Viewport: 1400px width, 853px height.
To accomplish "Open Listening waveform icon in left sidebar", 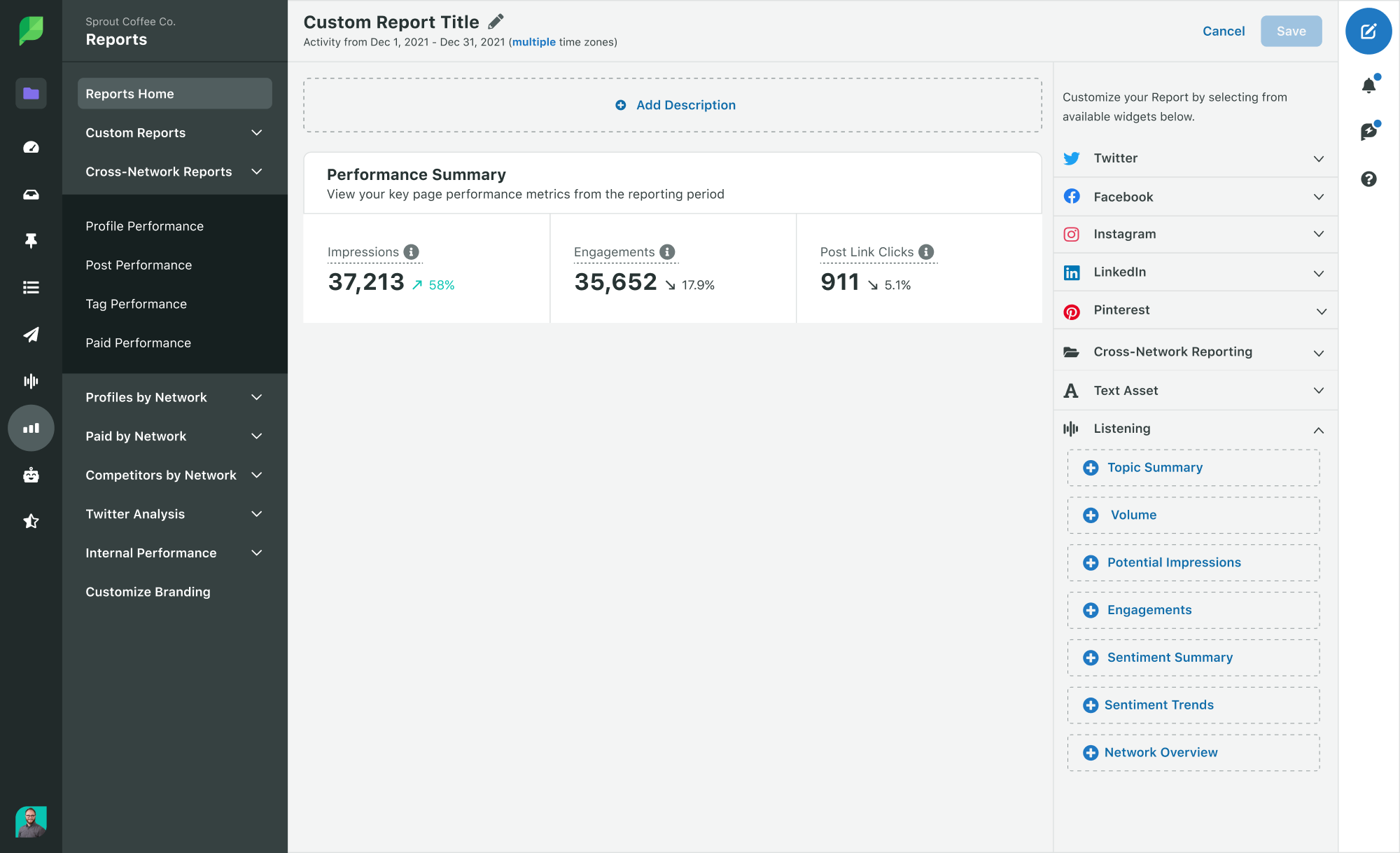I will (31, 381).
